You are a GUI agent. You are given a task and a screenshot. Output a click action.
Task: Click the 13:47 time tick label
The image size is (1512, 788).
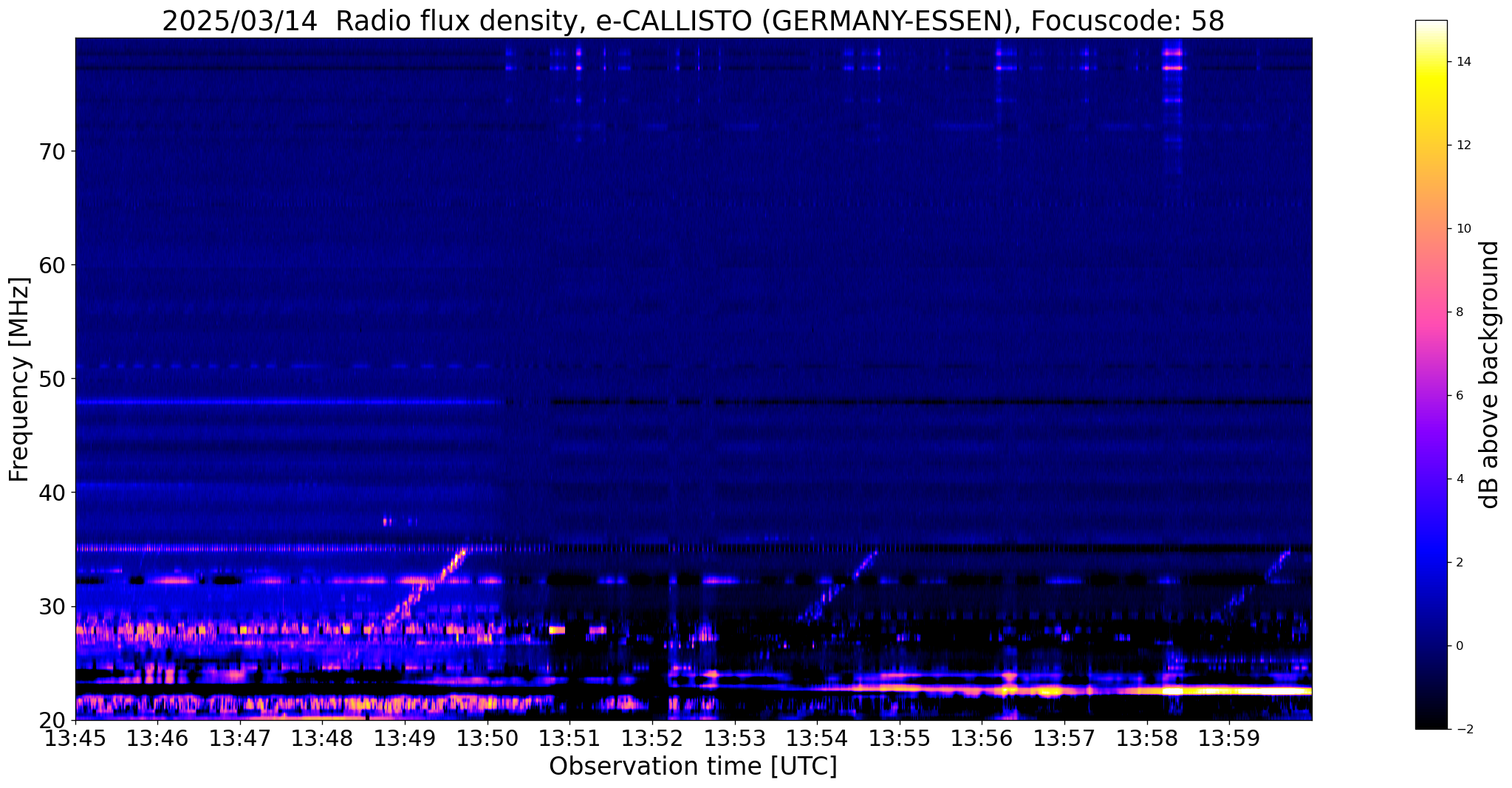pyautogui.click(x=240, y=739)
